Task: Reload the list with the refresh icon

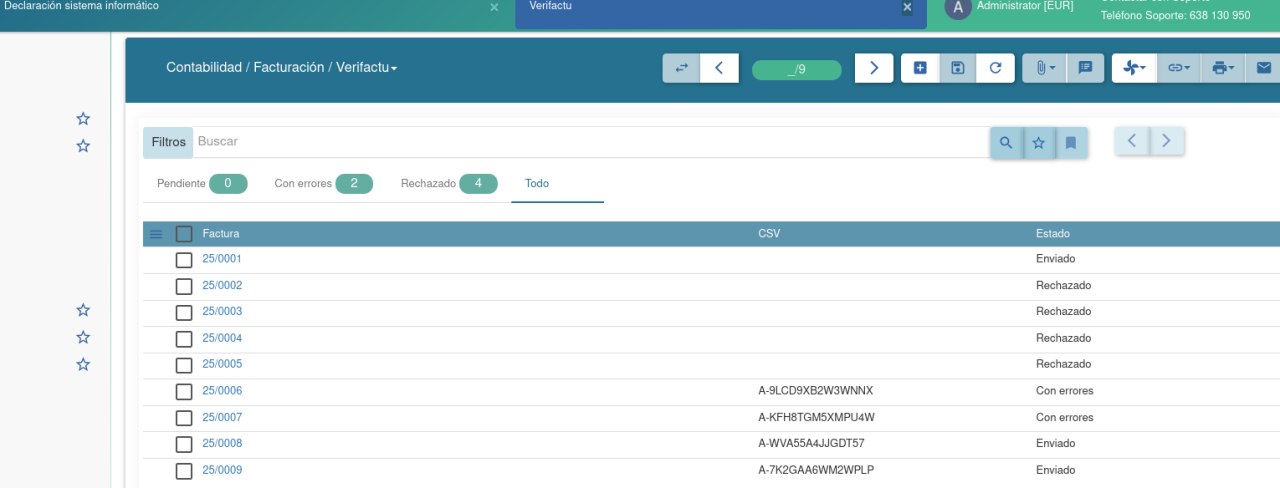Action: point(995,68)
